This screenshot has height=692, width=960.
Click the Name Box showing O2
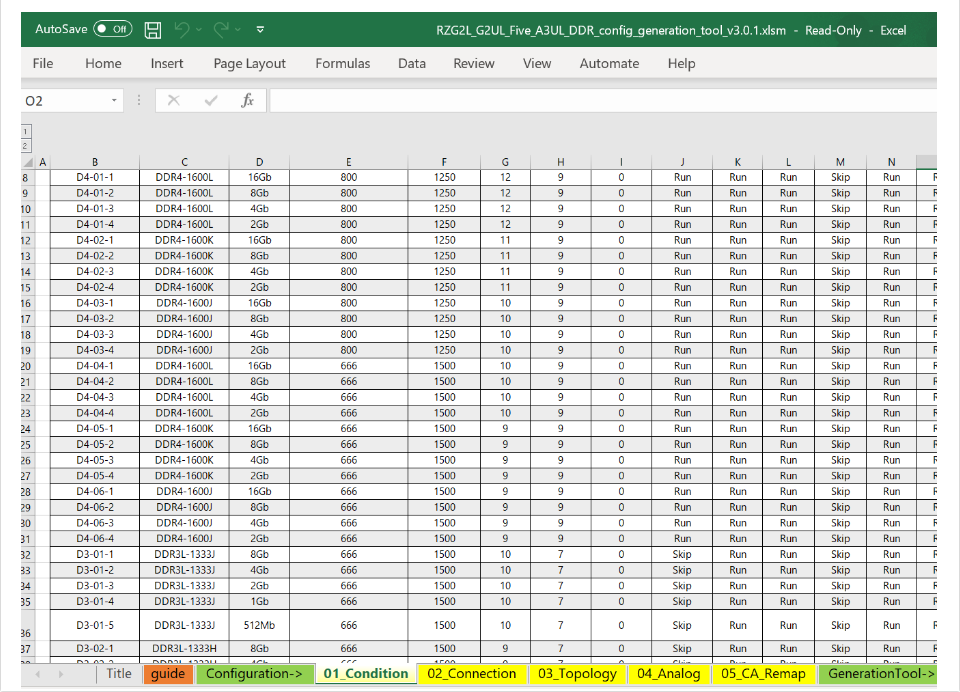point(64,100)
